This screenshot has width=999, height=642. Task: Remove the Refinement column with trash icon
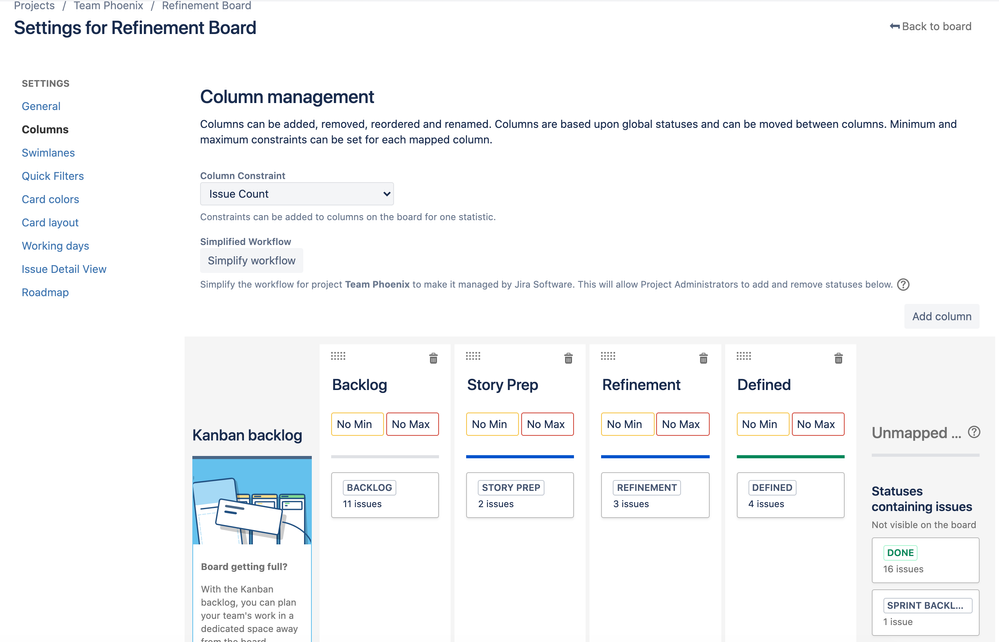click(703, 358)
